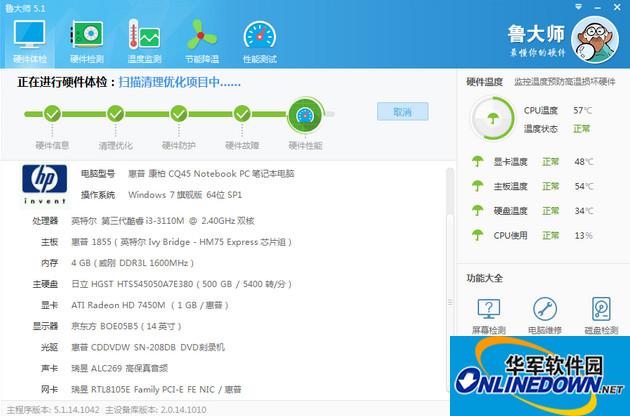Click the 网卡 RTL8105E row

tap(141, 389)
